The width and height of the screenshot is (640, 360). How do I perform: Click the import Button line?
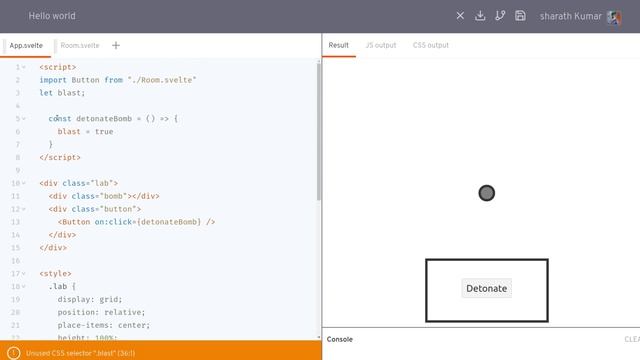pos(118,80)
